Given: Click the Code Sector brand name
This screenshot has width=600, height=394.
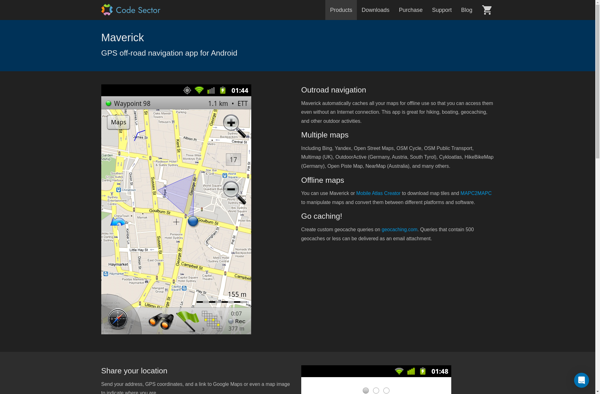Looking at the screenshot, I should coord(138,10).
